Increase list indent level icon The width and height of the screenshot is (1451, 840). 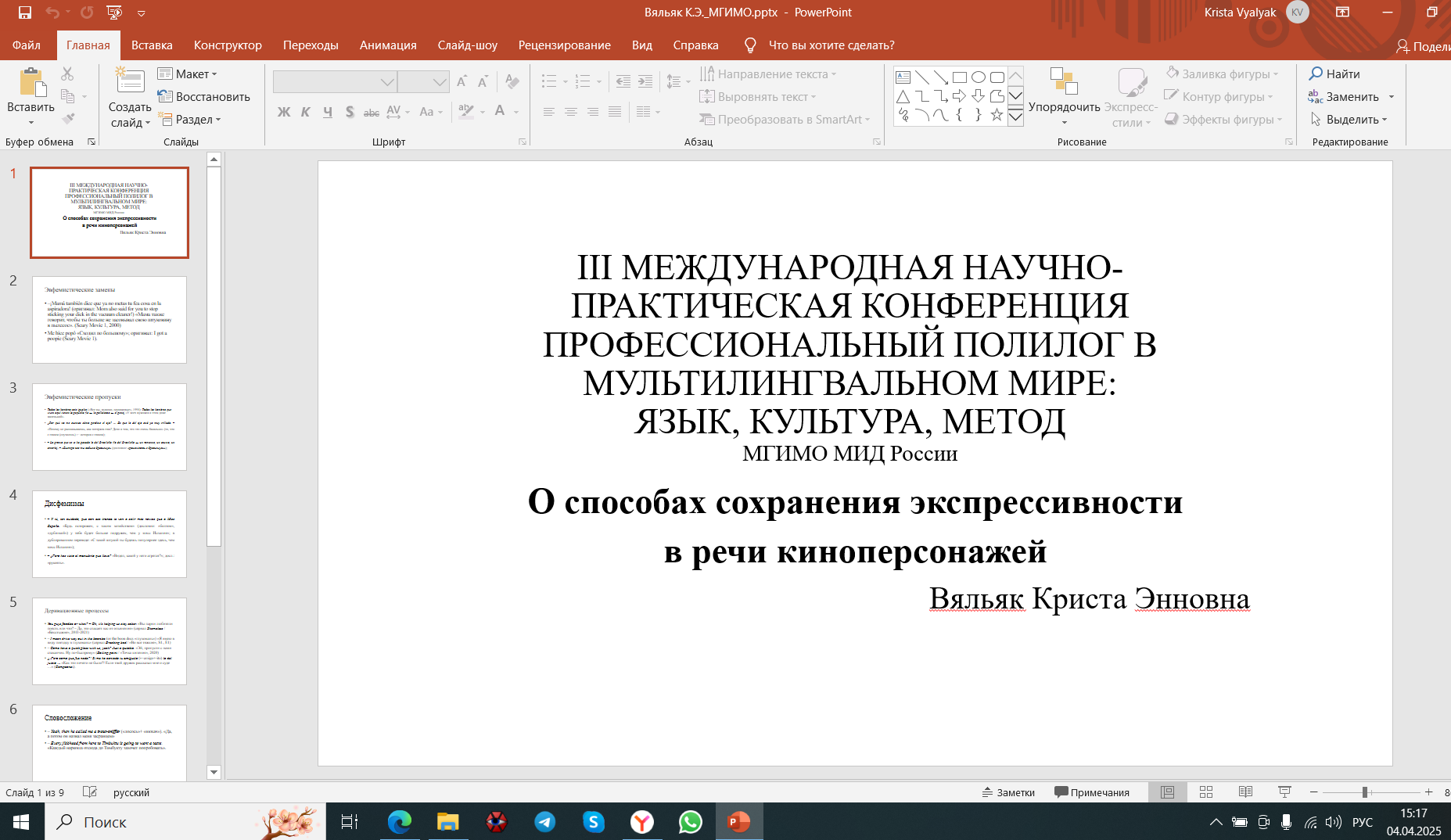[x=645, y=81]
